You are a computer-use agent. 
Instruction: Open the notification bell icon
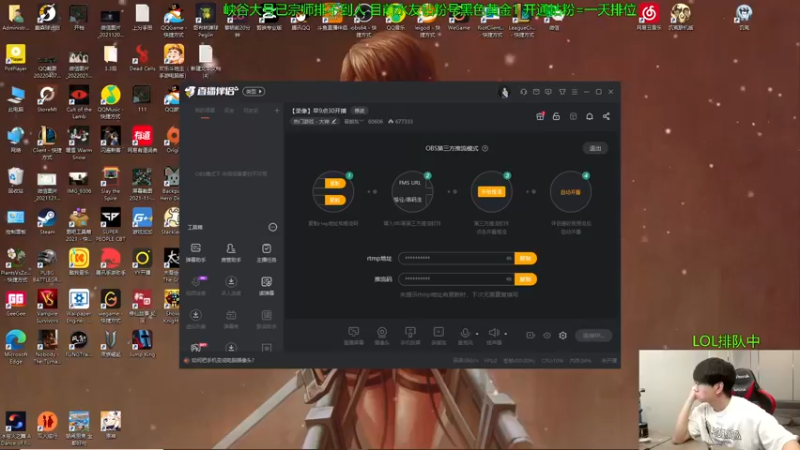click(x=589, y=116)
